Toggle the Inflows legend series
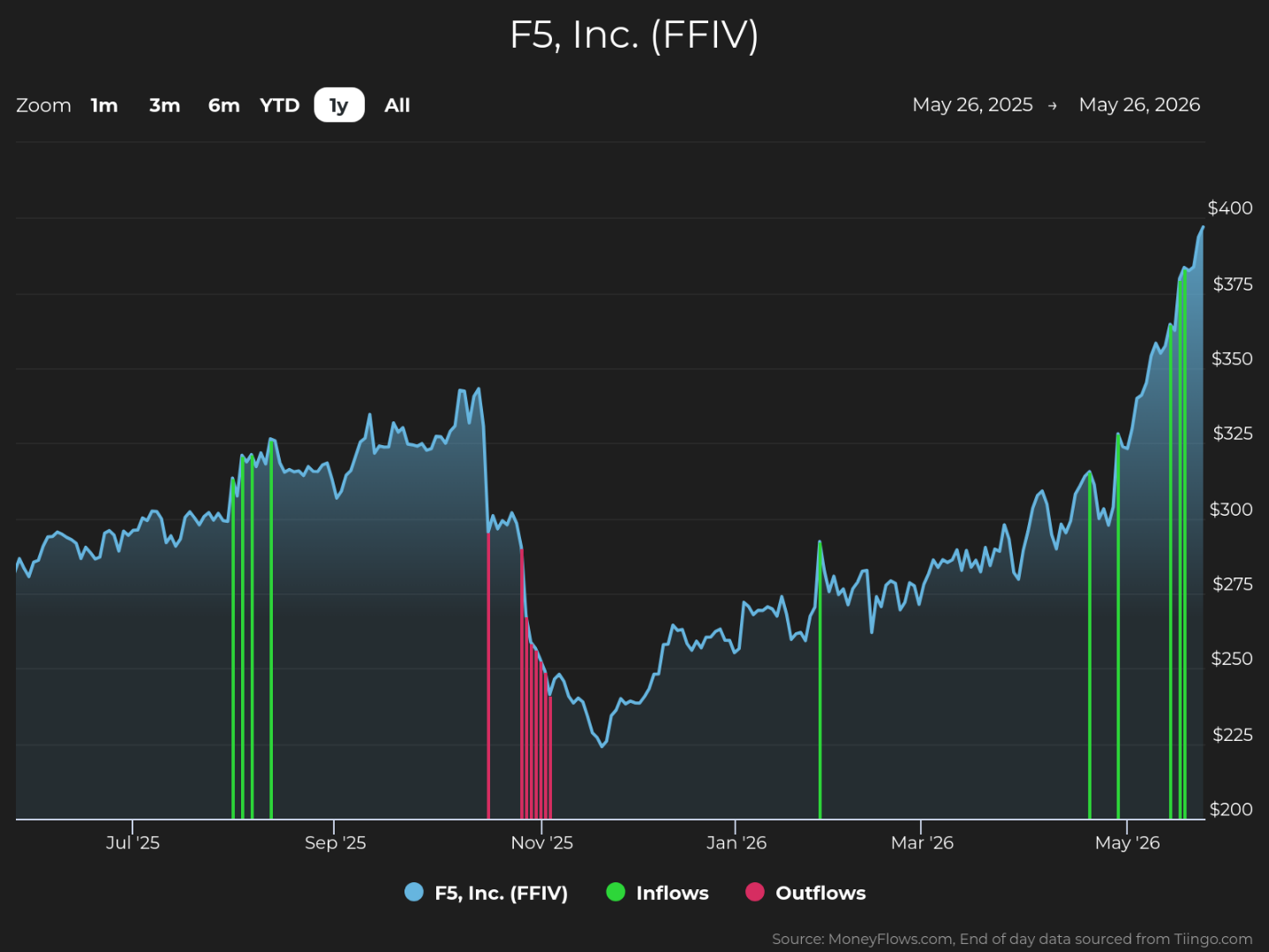The image size is (1269, 952). tap(657, 893)
